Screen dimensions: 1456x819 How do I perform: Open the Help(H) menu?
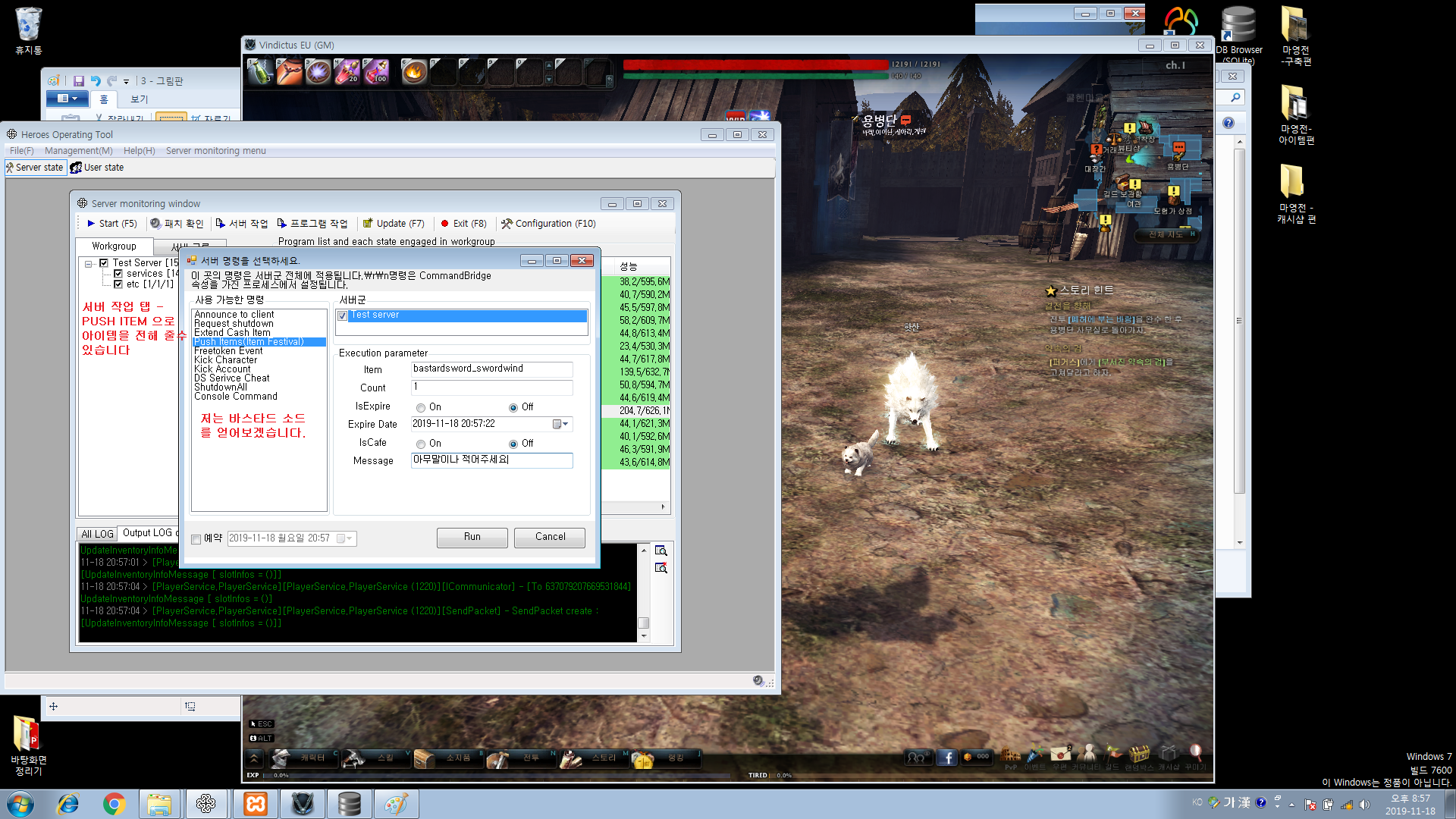point(139,151)
